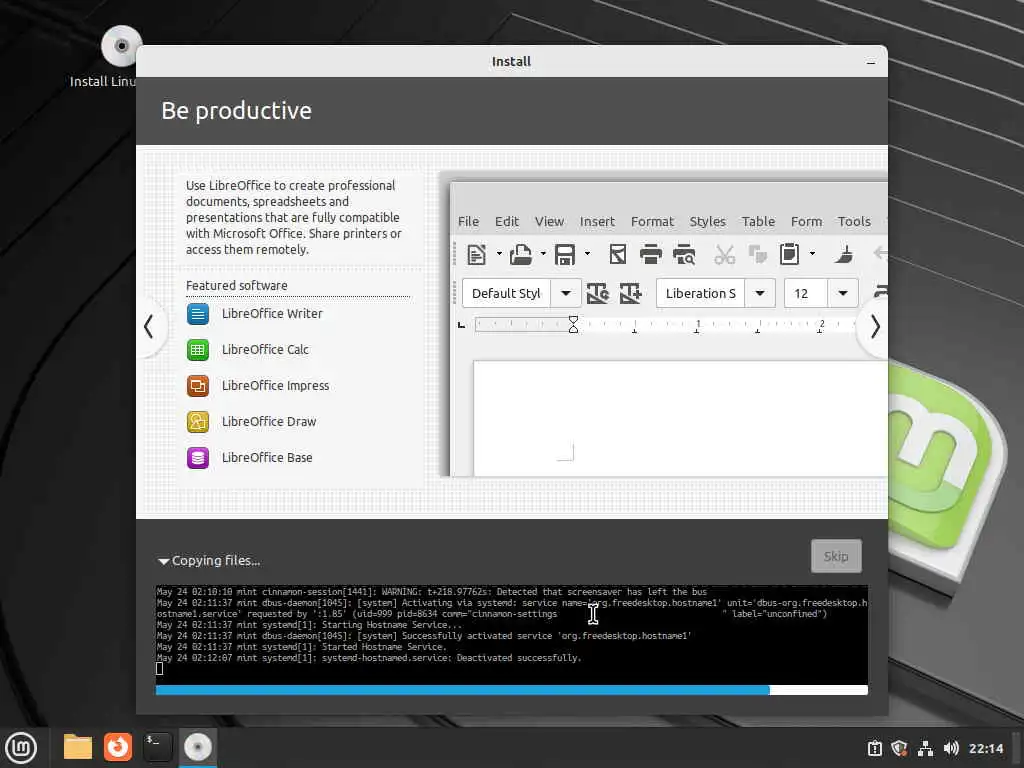Viewport: 1024px width, 768px height.
Task: Click the Save floppy icon
Action: coord(565,254)
